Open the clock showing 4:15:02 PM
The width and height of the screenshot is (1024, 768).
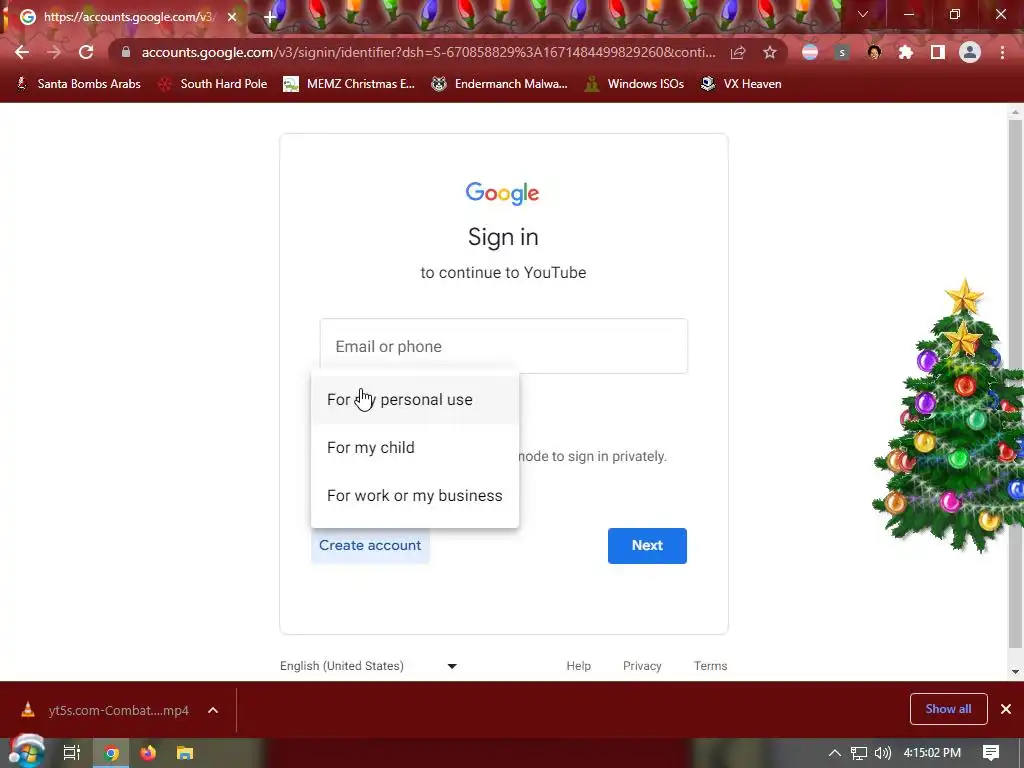pyautogui.click(x=932, y=753)
